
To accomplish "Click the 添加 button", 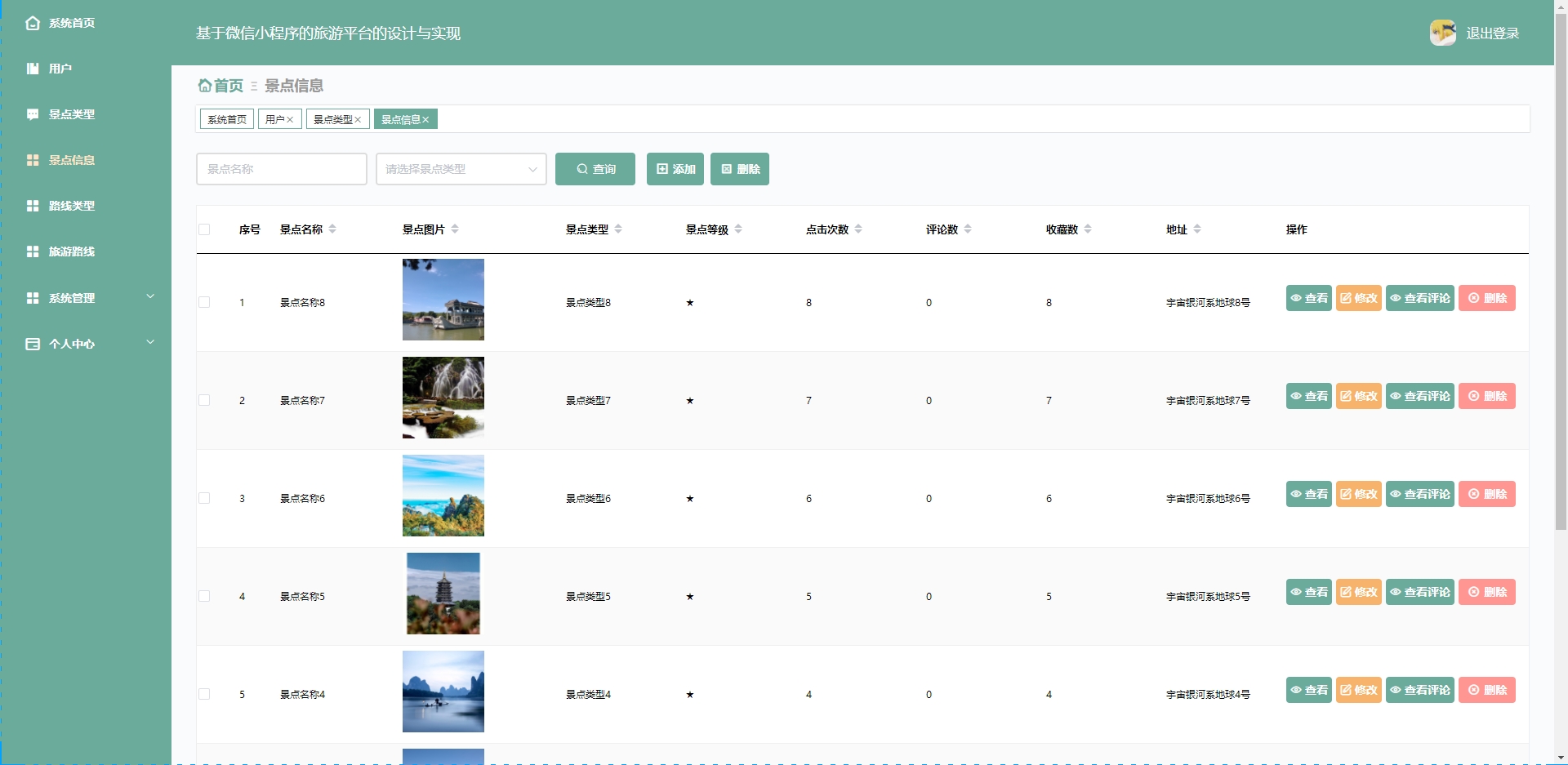I will click(675, 169).
